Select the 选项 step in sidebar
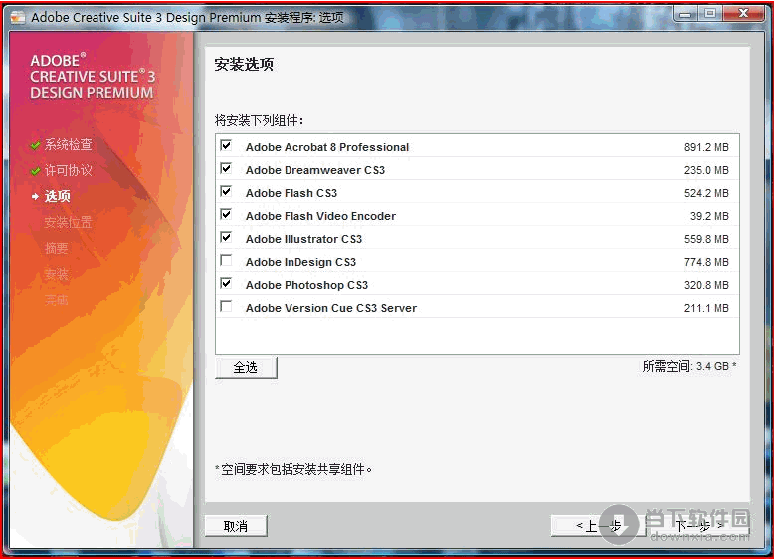The image size is (774, 559). pyautogui.click(x=57, y=196)
